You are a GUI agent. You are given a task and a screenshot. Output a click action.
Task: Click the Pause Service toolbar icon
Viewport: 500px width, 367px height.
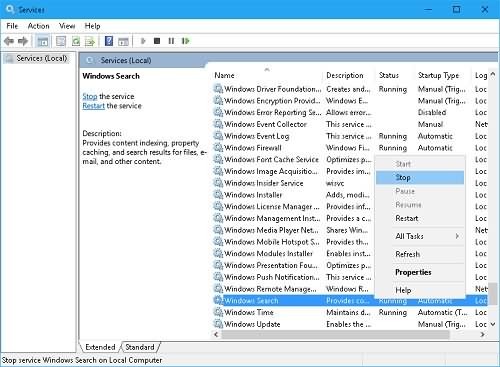171,41
